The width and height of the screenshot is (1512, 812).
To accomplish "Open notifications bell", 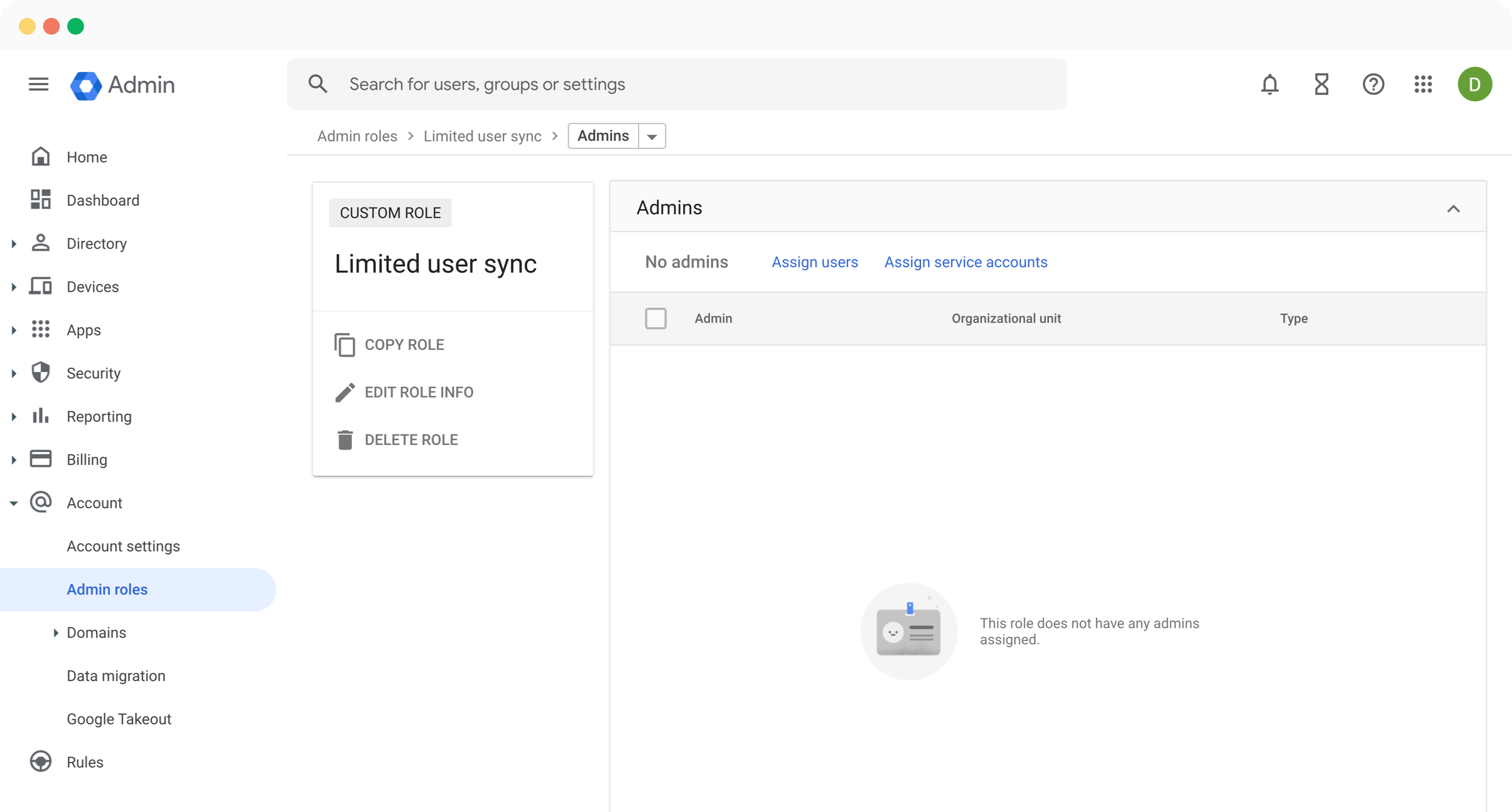I will (x=1269, y=84).
